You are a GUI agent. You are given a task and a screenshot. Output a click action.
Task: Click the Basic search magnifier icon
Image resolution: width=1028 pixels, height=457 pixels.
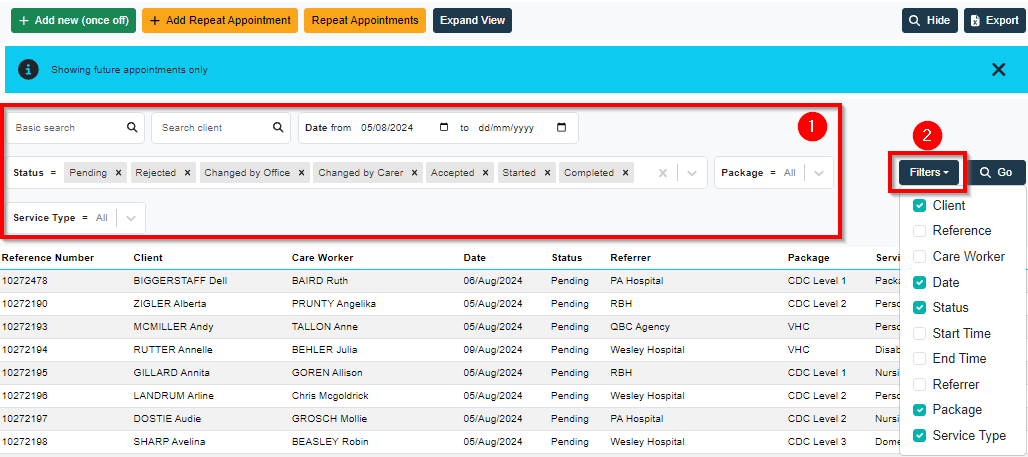pos(132,127)
